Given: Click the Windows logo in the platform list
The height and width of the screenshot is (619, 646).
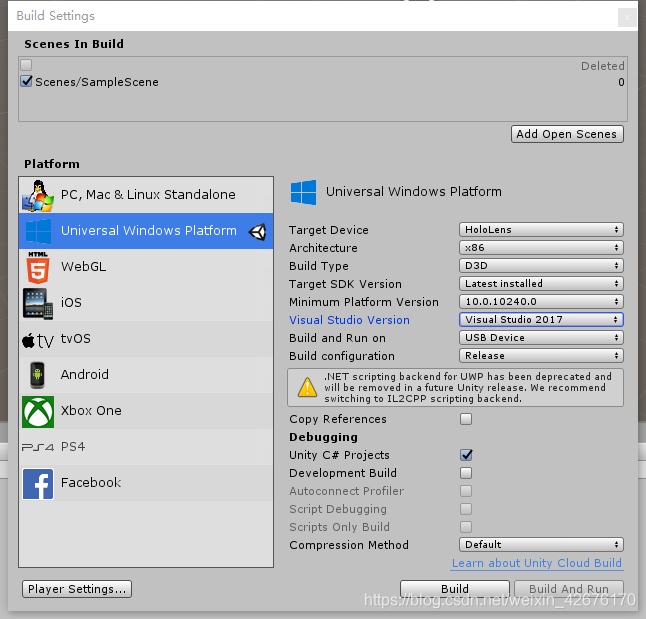Looking at the screenshot, I should point(38,231).
